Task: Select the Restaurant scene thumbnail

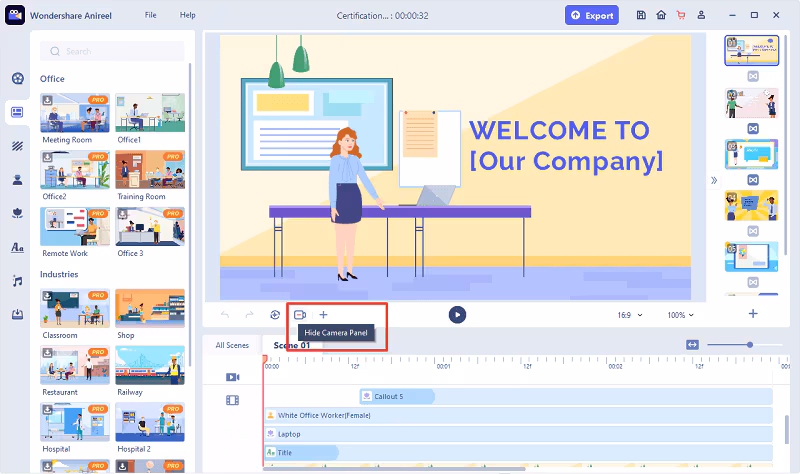Action: point(75,365)
